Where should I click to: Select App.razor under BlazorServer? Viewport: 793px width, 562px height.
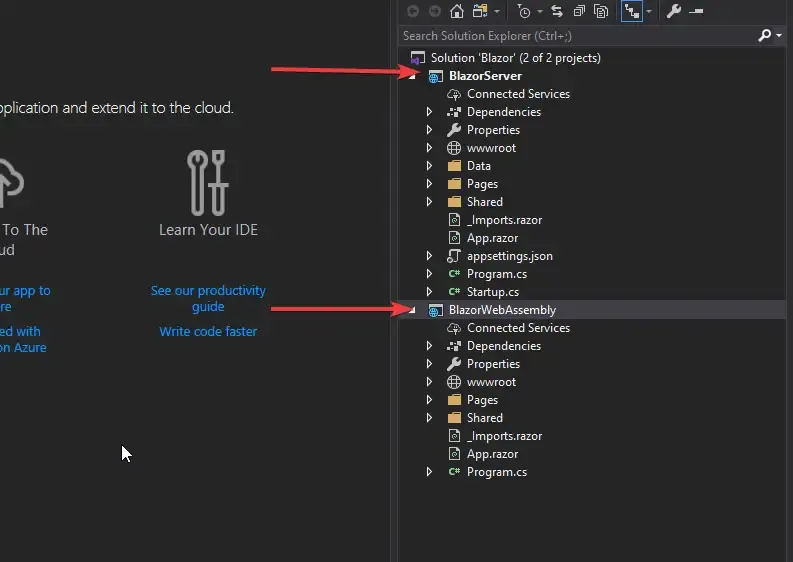[x=492, y=238]
